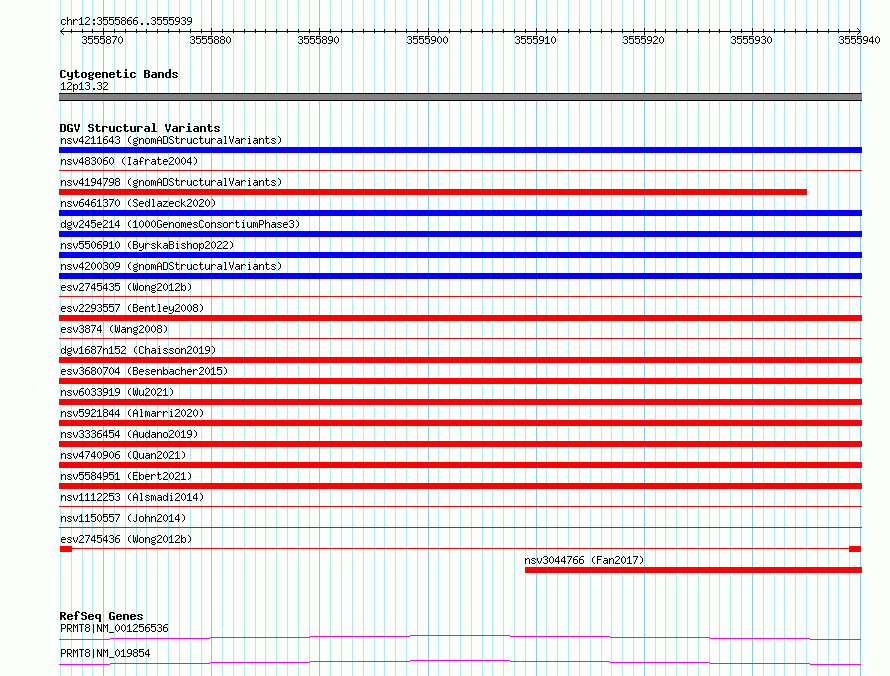
Task: Click ruler position 3555880
Action: click(211, 40)
